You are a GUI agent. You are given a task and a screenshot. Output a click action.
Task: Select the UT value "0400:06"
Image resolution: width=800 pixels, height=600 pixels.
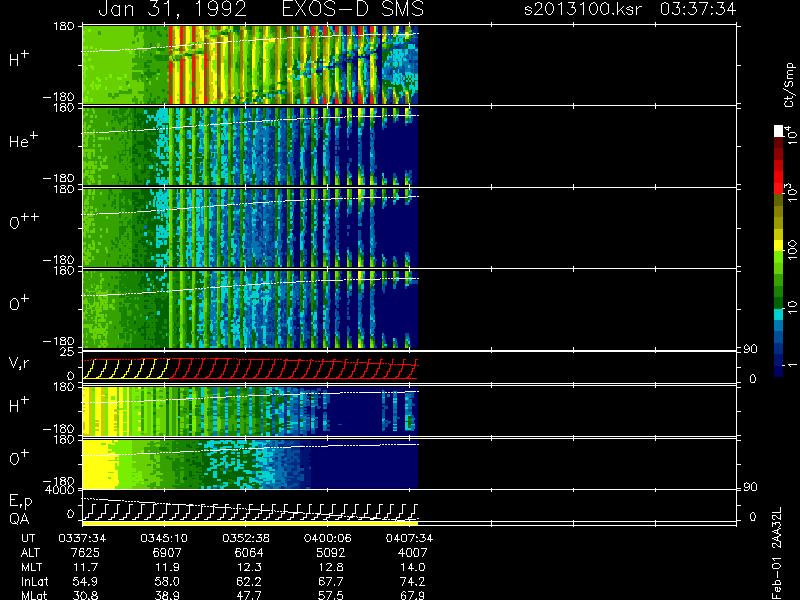328,538
